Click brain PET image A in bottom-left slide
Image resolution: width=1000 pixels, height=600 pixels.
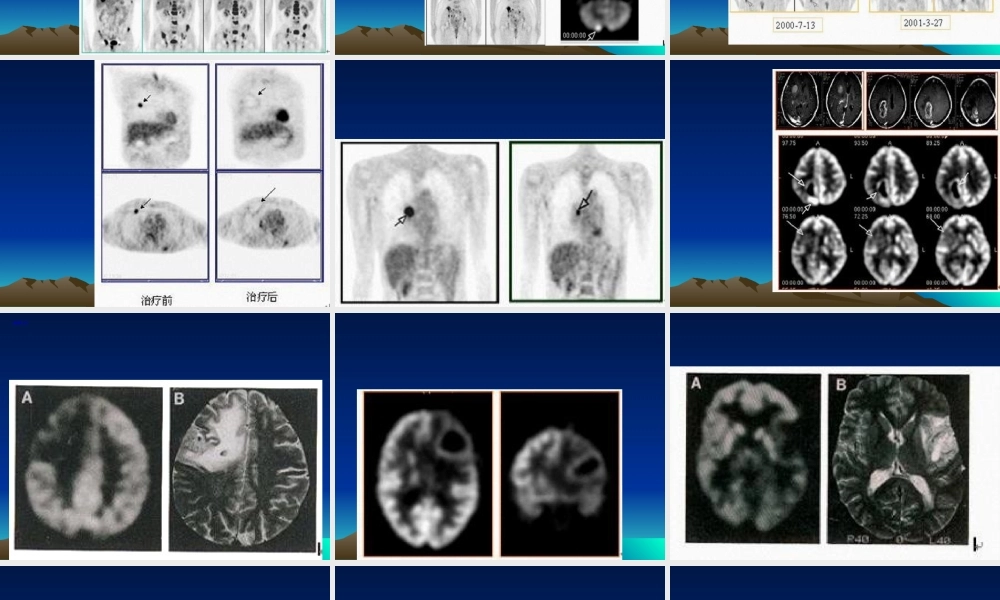pyautogui.click(x=87, y=467)
